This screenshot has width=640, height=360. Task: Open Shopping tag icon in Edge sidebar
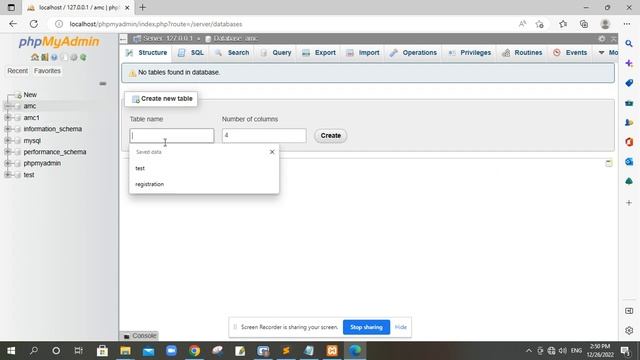(x=629, y=83)
